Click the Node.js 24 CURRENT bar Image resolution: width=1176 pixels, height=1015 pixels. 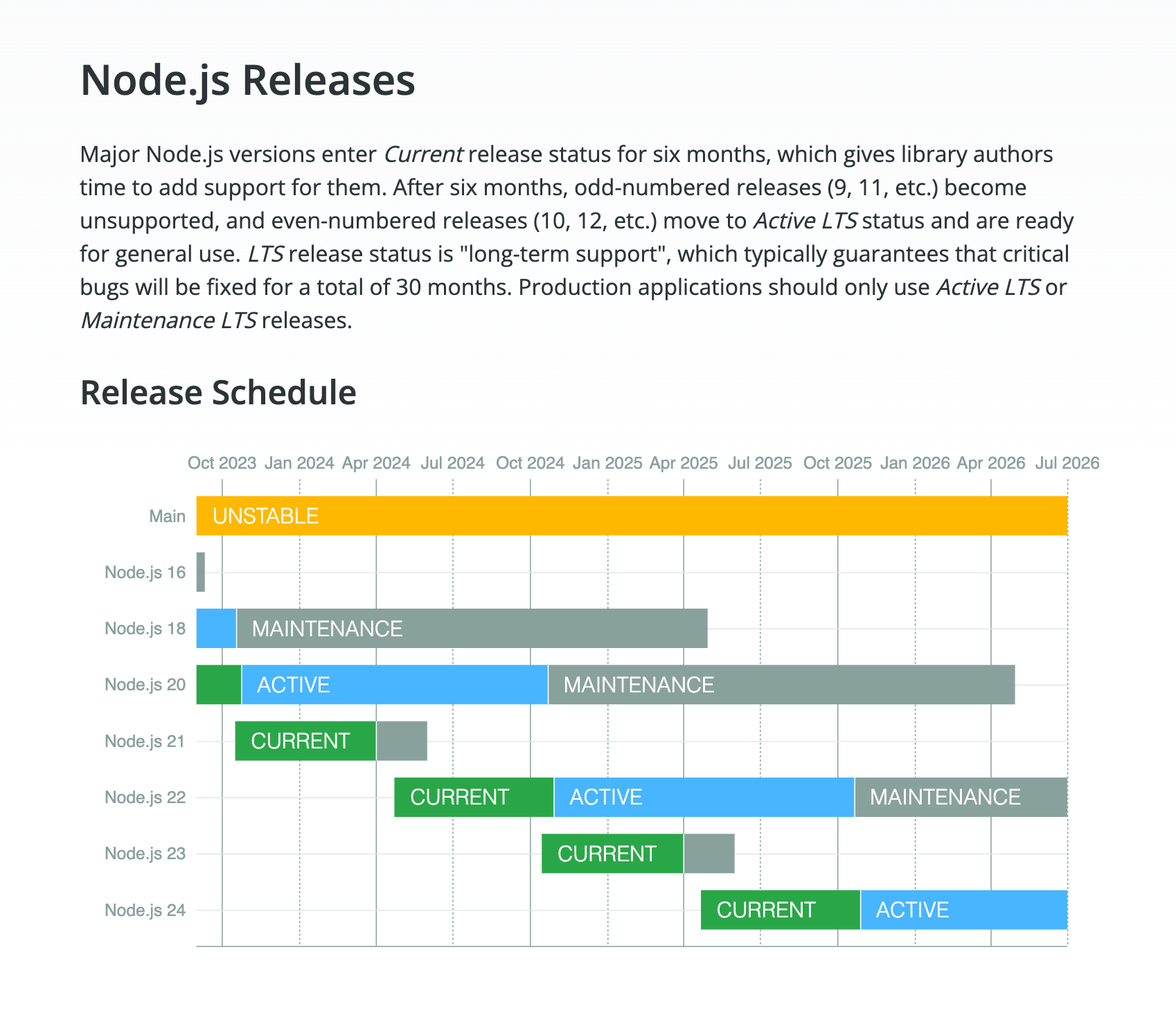(x=781, y=910)
